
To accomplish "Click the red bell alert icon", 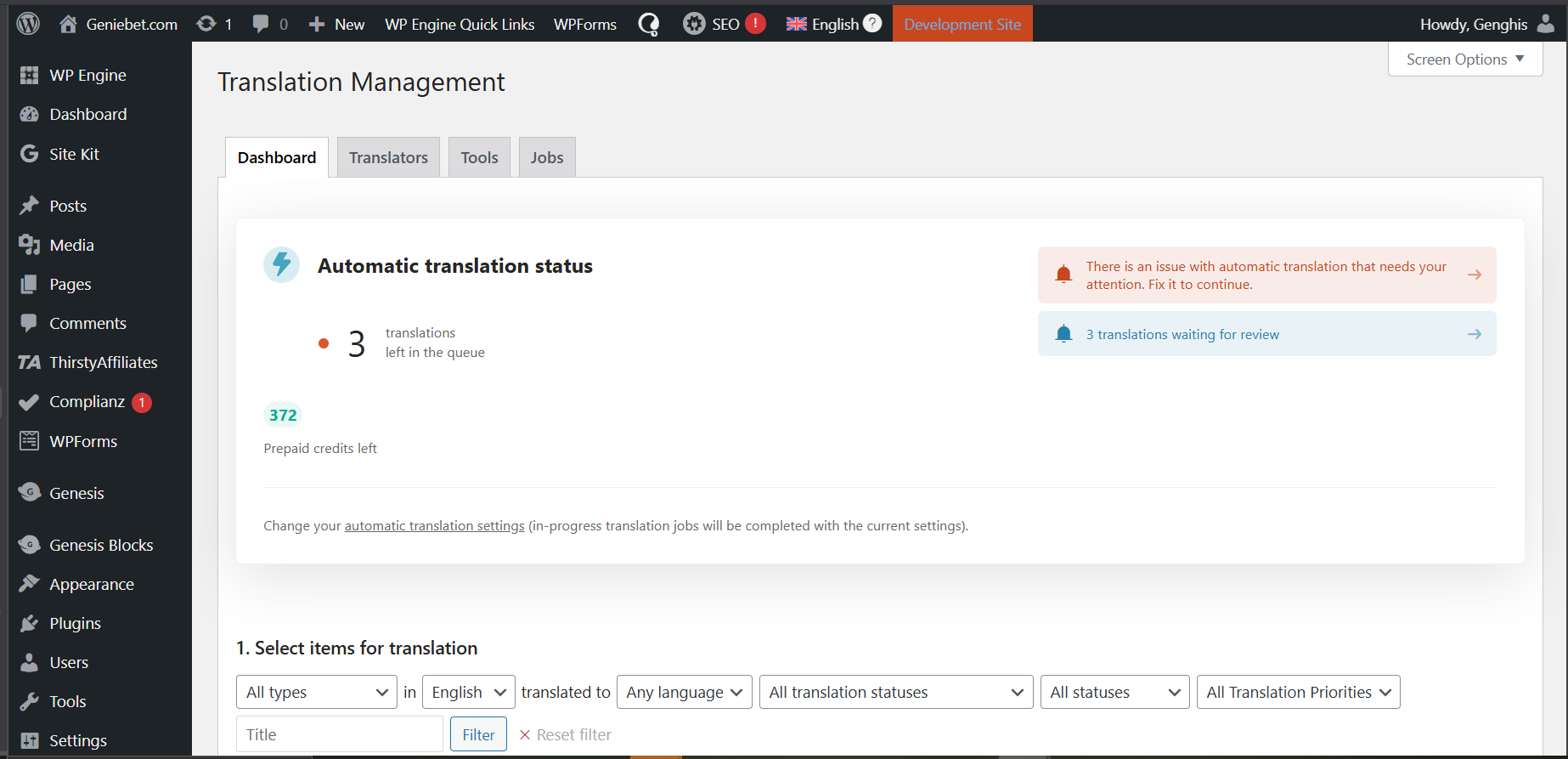I will coord(1063,274).
